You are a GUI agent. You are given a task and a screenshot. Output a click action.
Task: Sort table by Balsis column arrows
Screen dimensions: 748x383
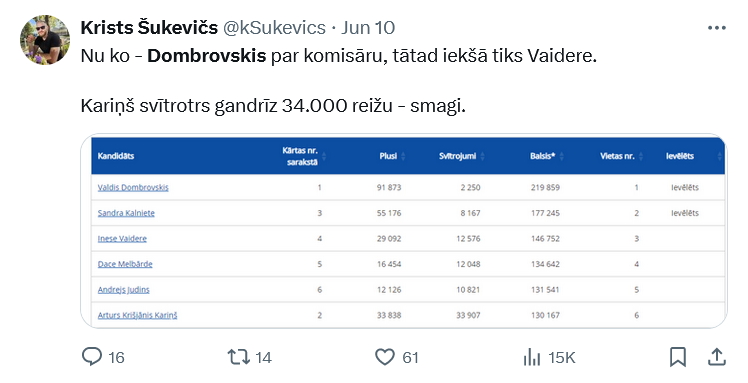pos(561,156)
